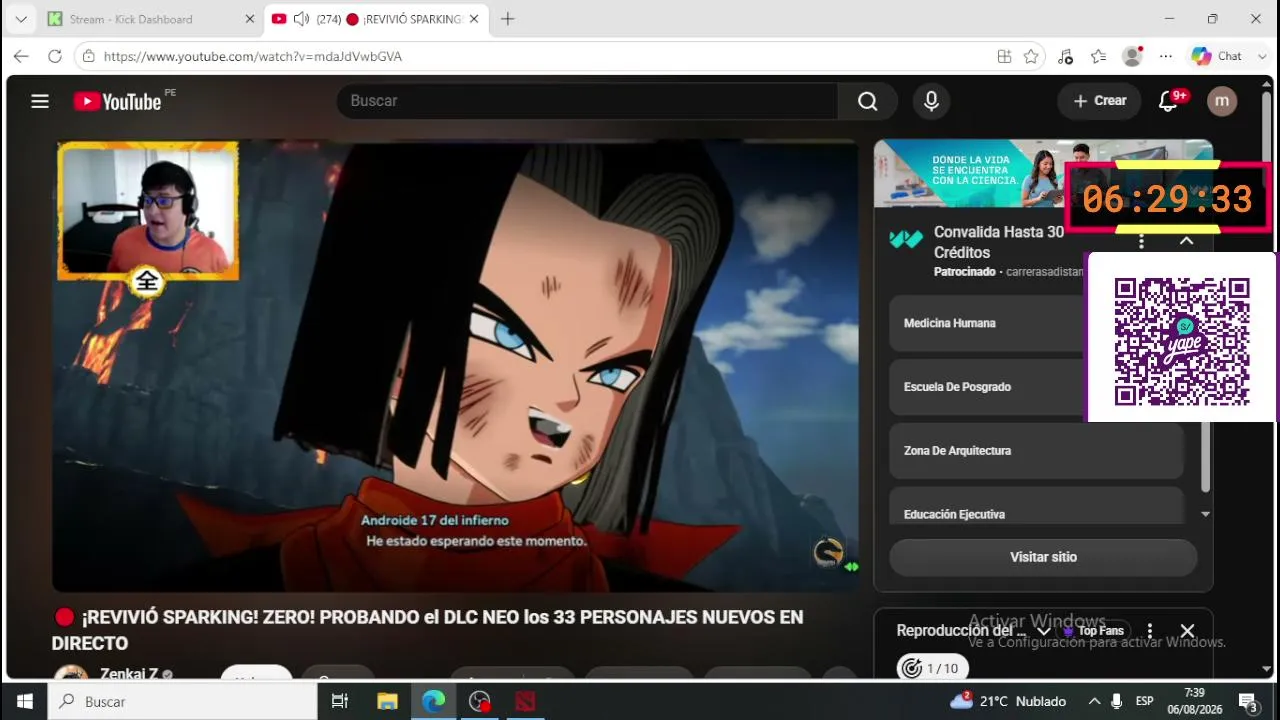Click the Zenkai Z channel name

pyautogui.click(x=129, y=675)
